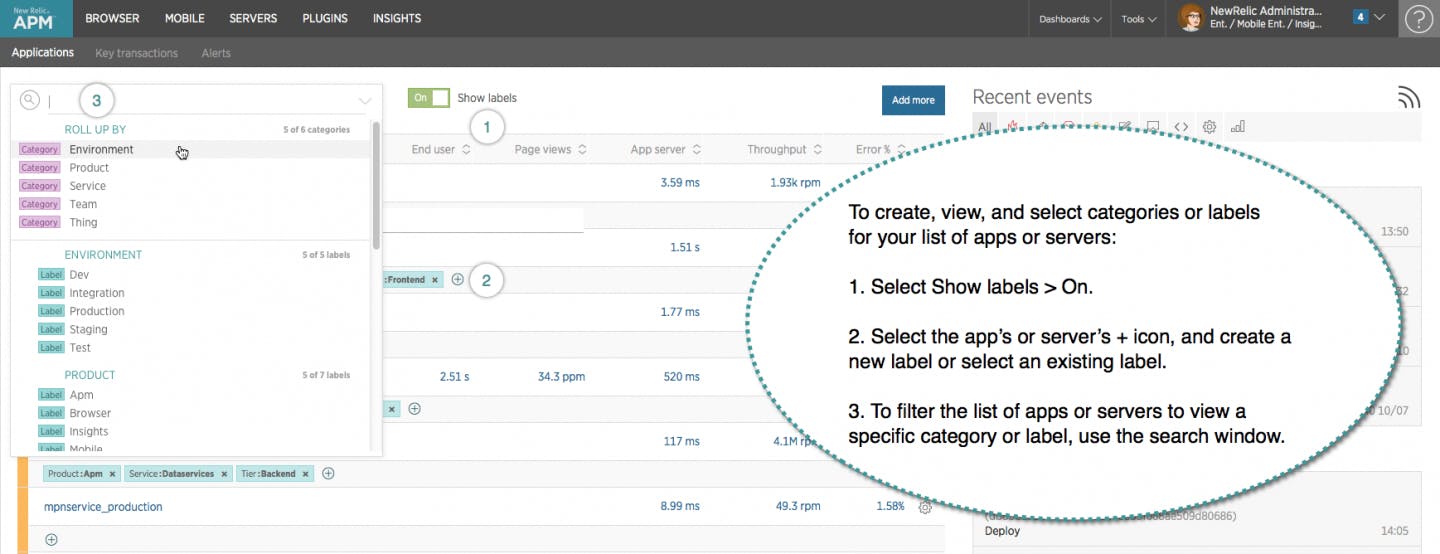Toggle the Show labels switch
Viewport: 1440px width, 554px height.
point(428,98)
